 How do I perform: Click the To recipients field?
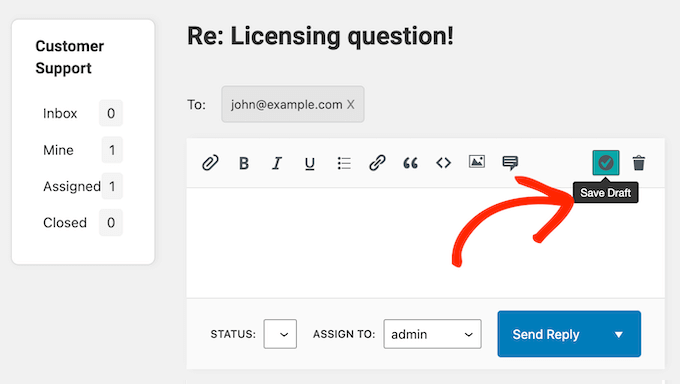click(x=293, y=104)
